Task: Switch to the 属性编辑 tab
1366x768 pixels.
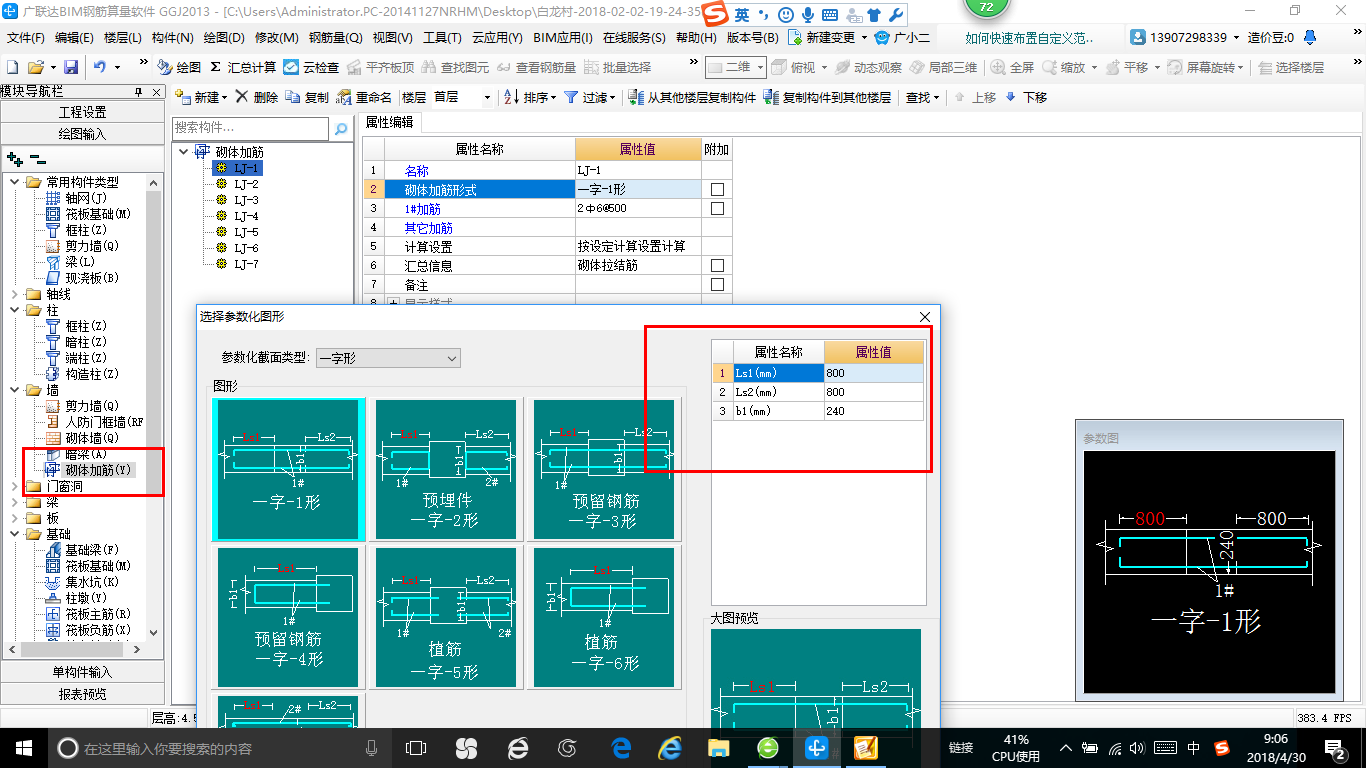Action: [x=391, y=122]
